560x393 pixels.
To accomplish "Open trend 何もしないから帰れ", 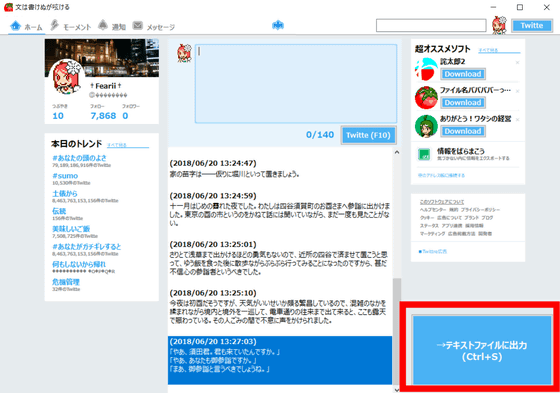I will point(79,264).
